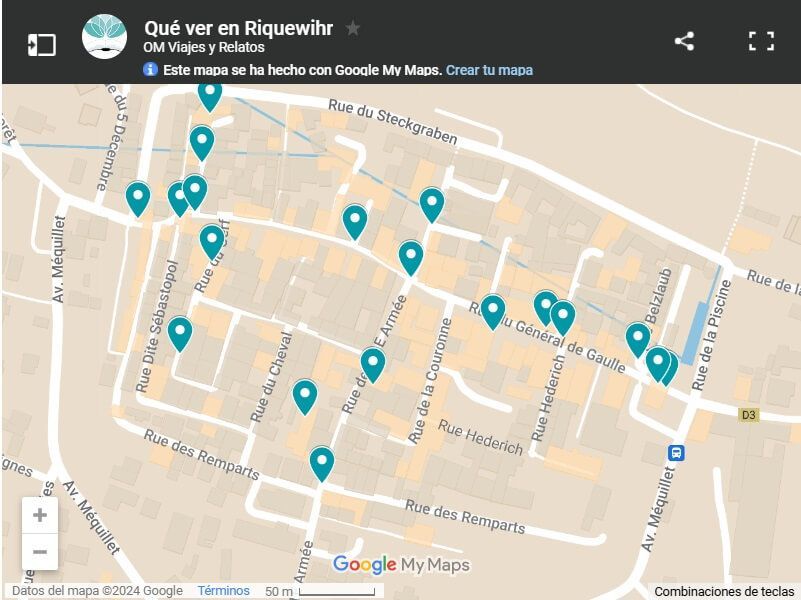Select the pin right of Rue du Cheval
Image resolution: width=801 pixels, height=600 pixels.
coord(305,397)
